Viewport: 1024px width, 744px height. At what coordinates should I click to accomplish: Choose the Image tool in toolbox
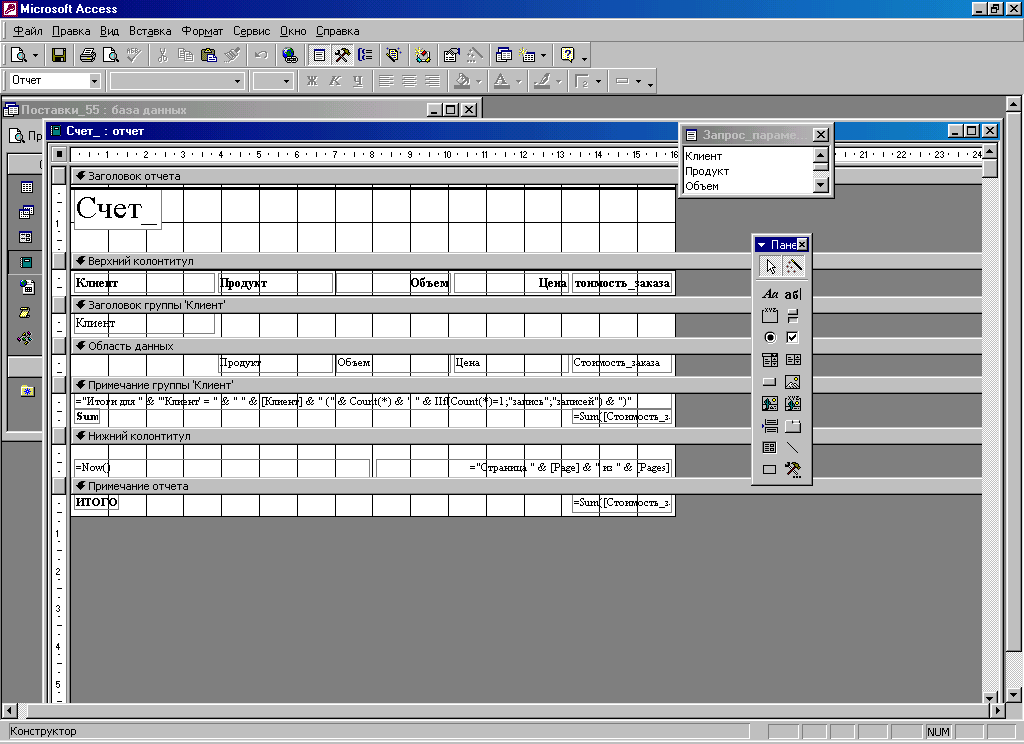(x=792, y=381)
